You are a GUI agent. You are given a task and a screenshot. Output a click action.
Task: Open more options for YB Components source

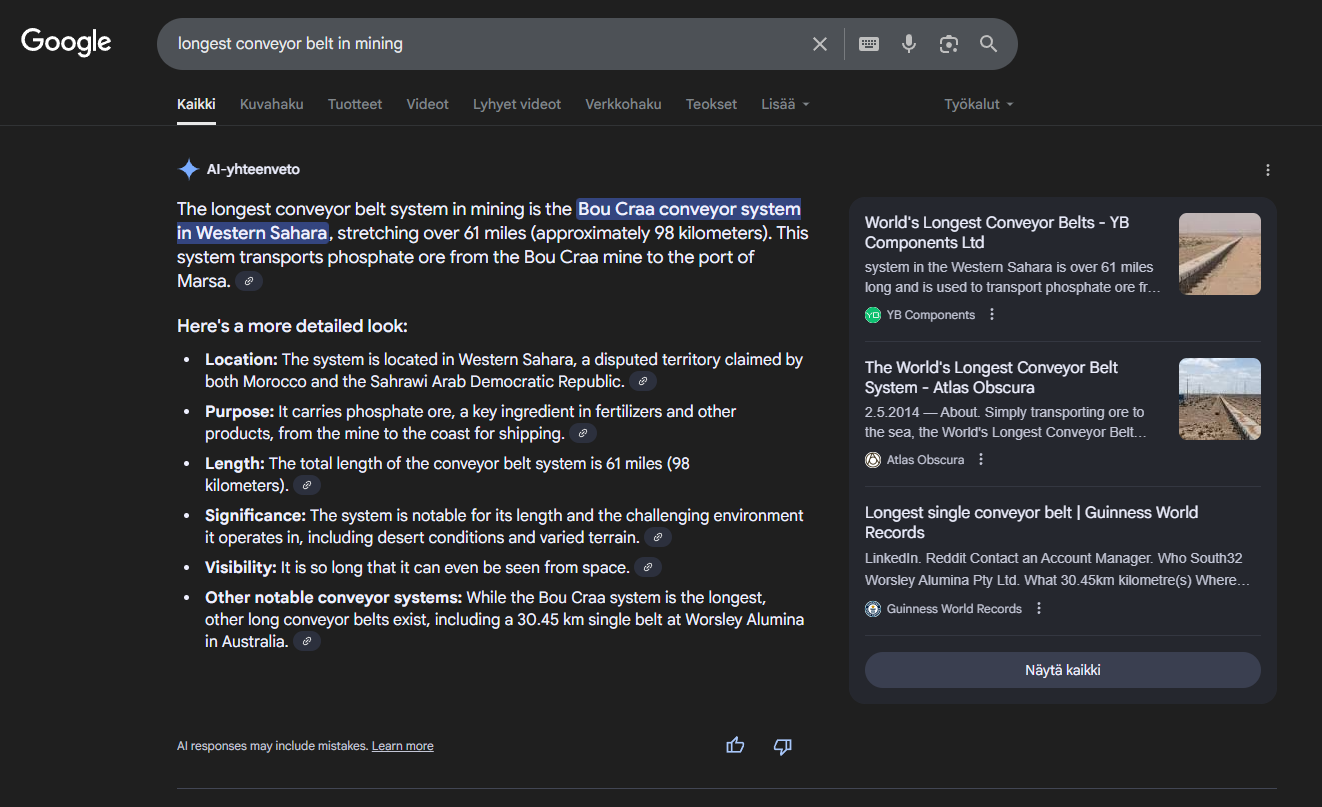992,315
